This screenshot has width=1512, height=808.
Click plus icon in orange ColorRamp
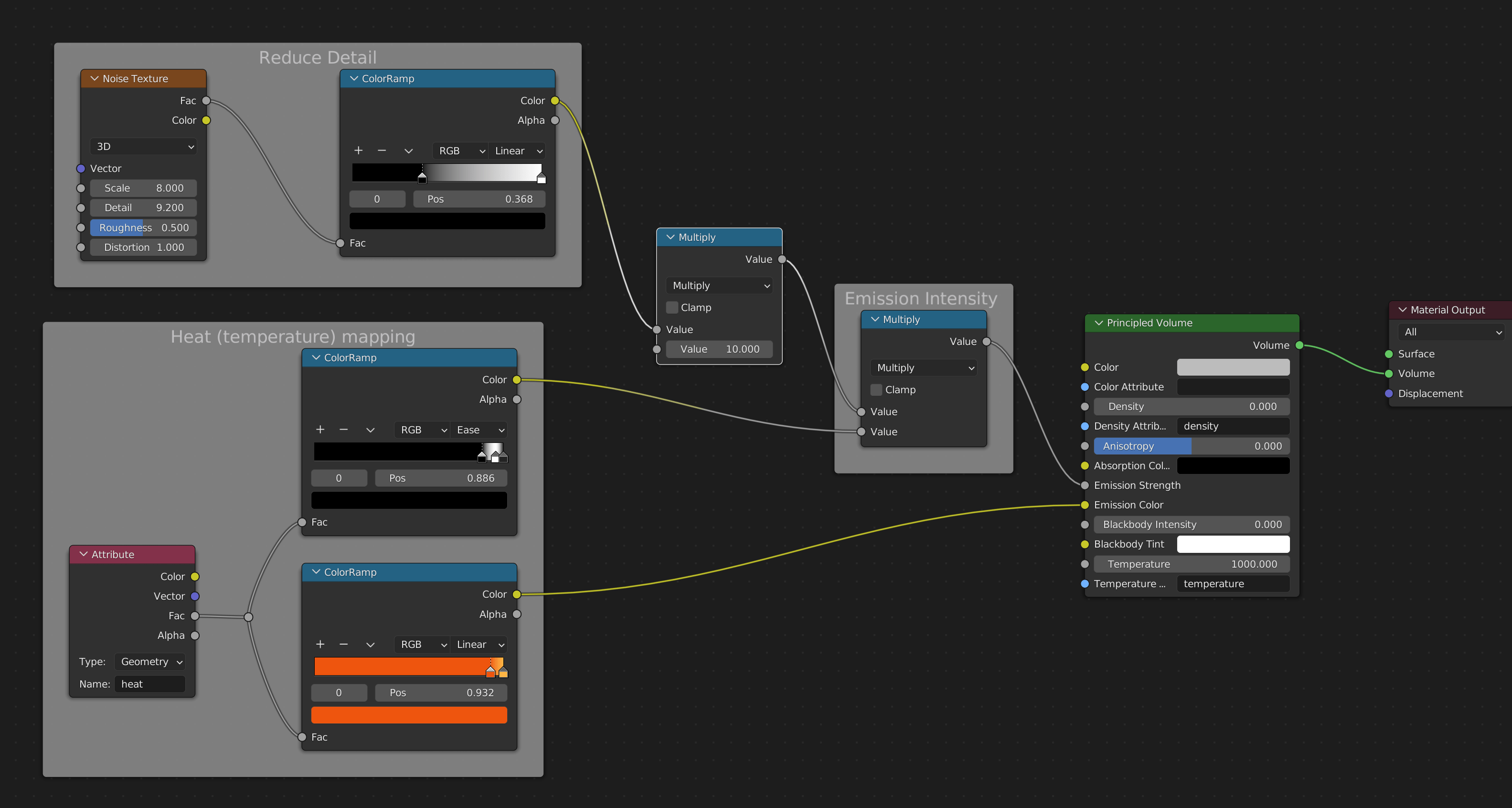coord(320,645)
